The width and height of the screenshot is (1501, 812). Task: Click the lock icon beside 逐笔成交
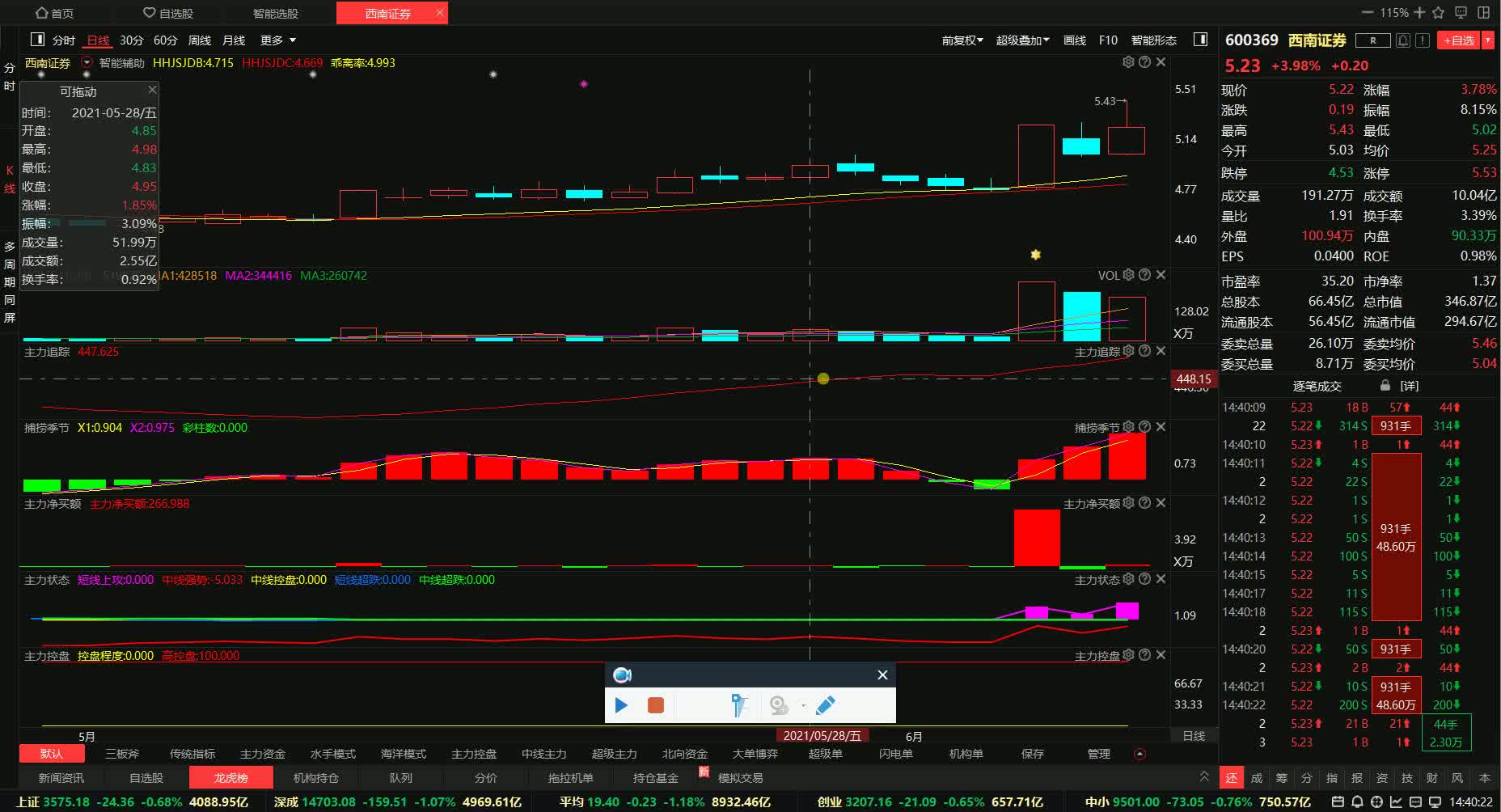pyautogui.click(x=1385, y=386)
